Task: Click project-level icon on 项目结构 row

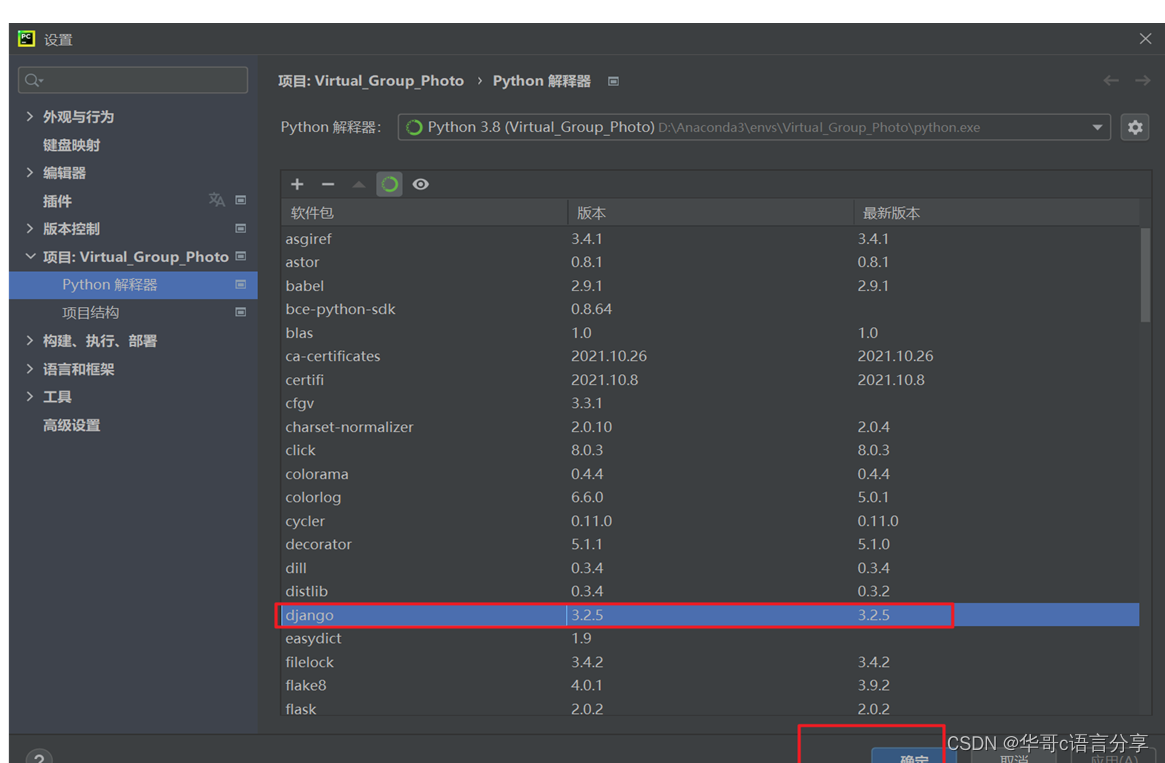Action: [x=241, y=312]
